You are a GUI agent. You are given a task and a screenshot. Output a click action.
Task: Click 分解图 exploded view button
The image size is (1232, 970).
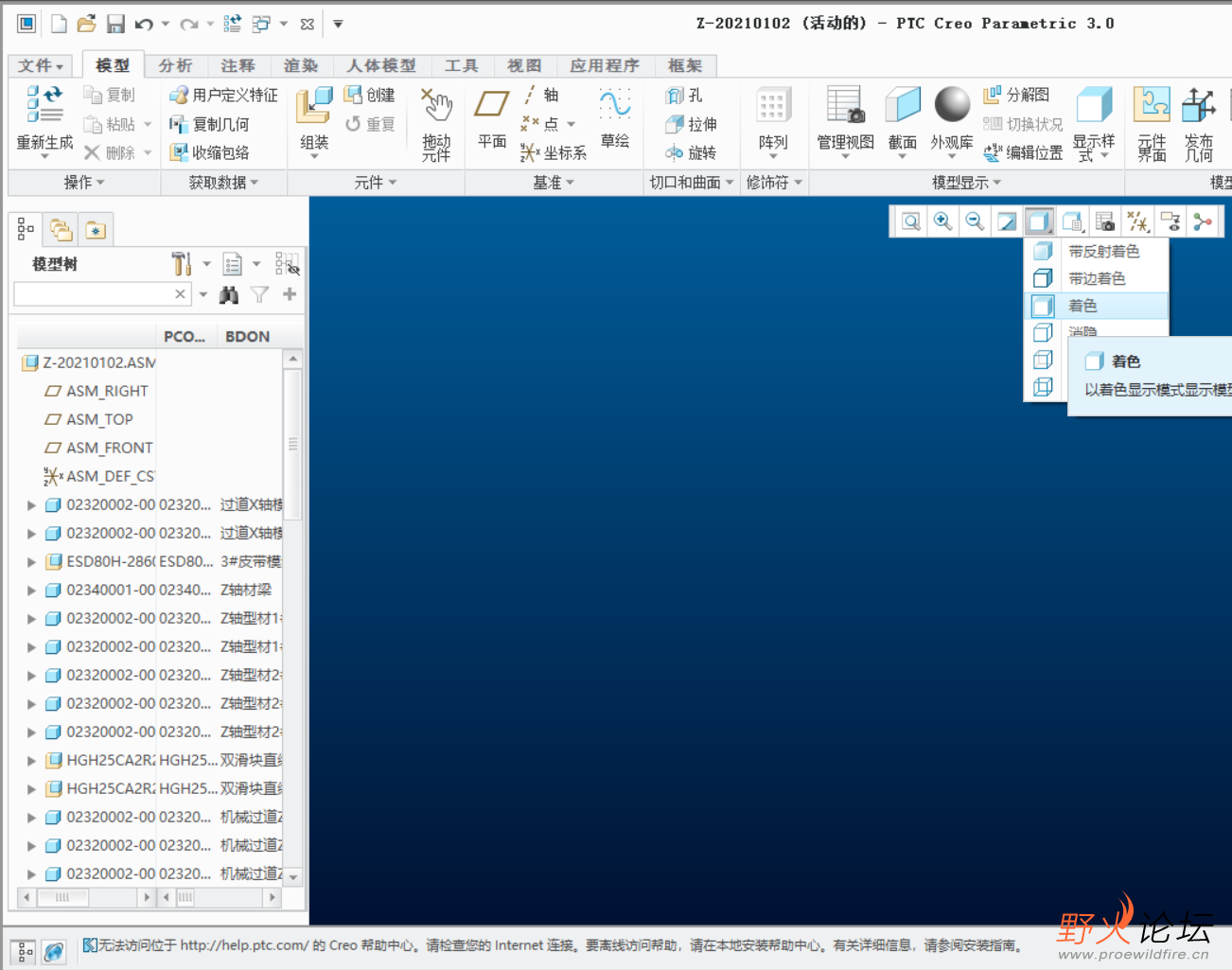pyautogui.click(x=1016, y=95)
